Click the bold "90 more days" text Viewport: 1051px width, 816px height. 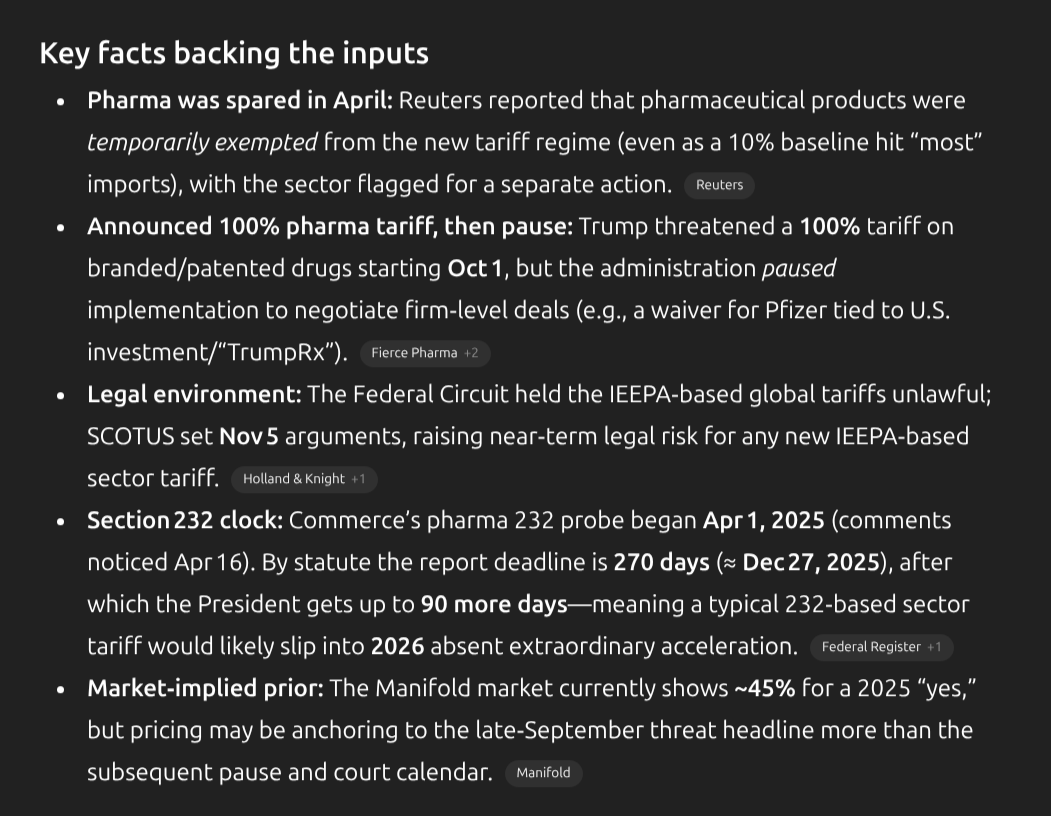click(493, 605)
